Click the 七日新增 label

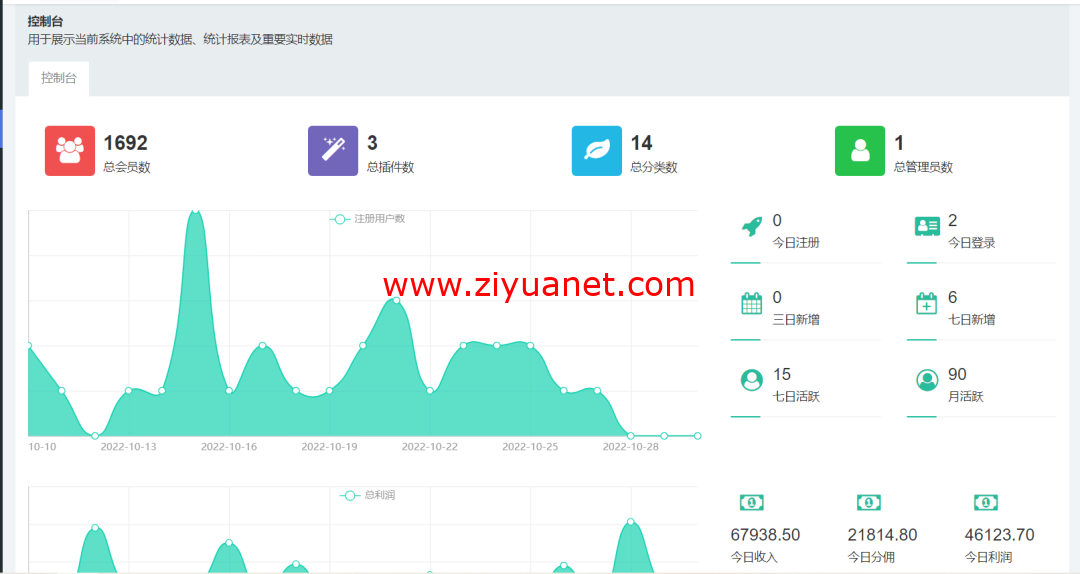[x=972, y=320]
